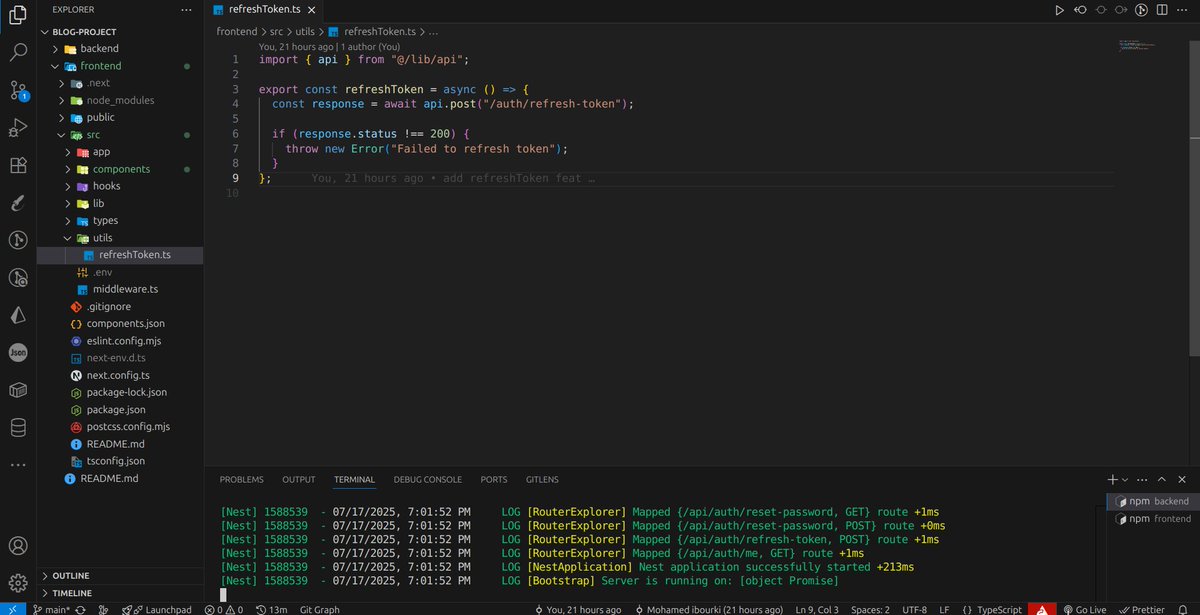The width and height of the screenshot is (1200, 615).
Task: Open next.config.ts in the explorer
Action: tap(118, 375)
